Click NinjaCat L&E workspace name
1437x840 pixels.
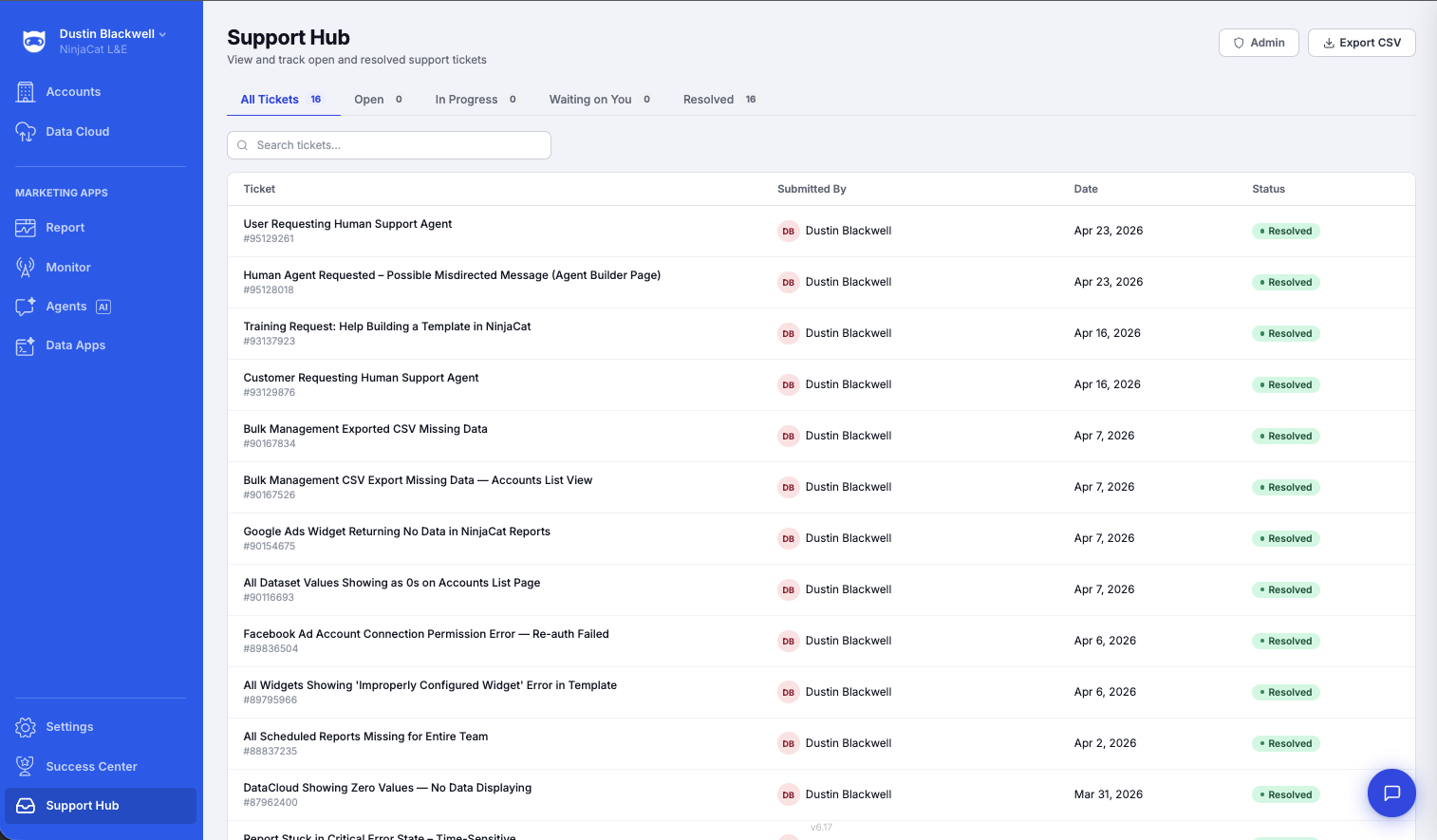click(93, 49)
